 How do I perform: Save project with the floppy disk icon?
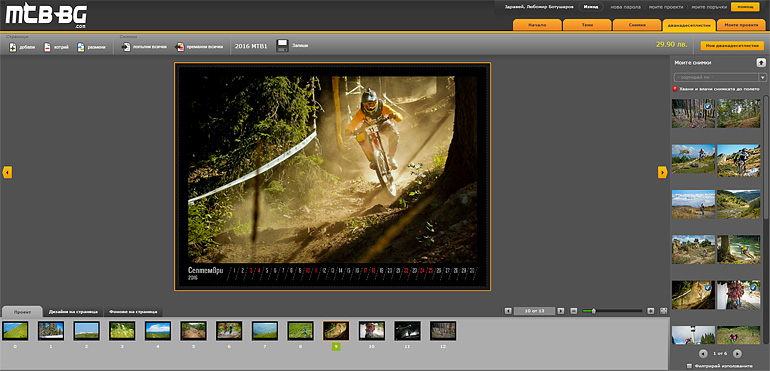tap(282, 46)
